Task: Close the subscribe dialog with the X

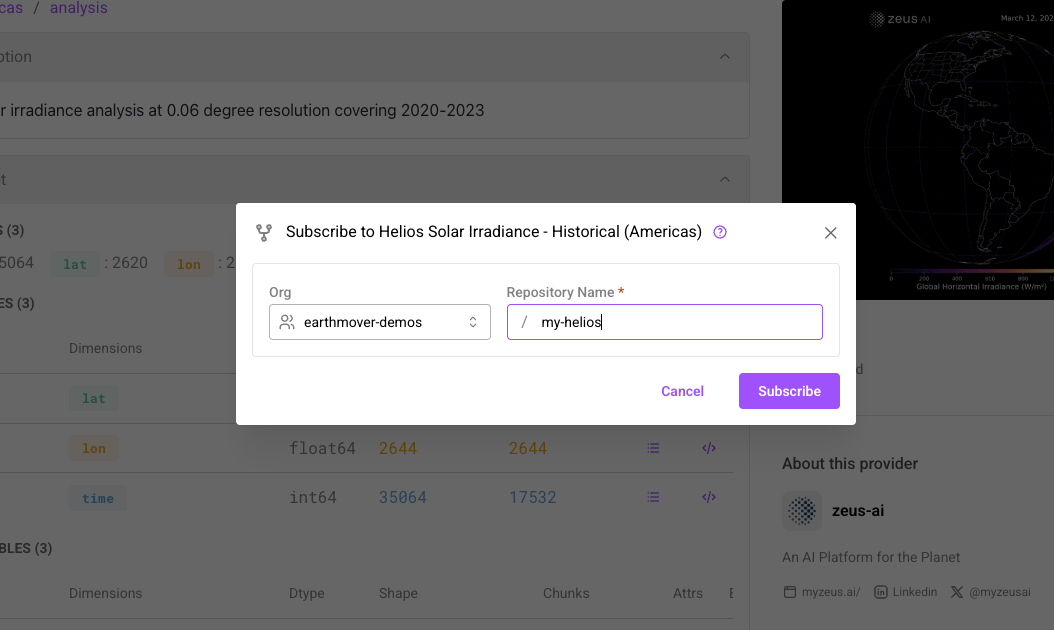Action: click(x=830, y=232)
